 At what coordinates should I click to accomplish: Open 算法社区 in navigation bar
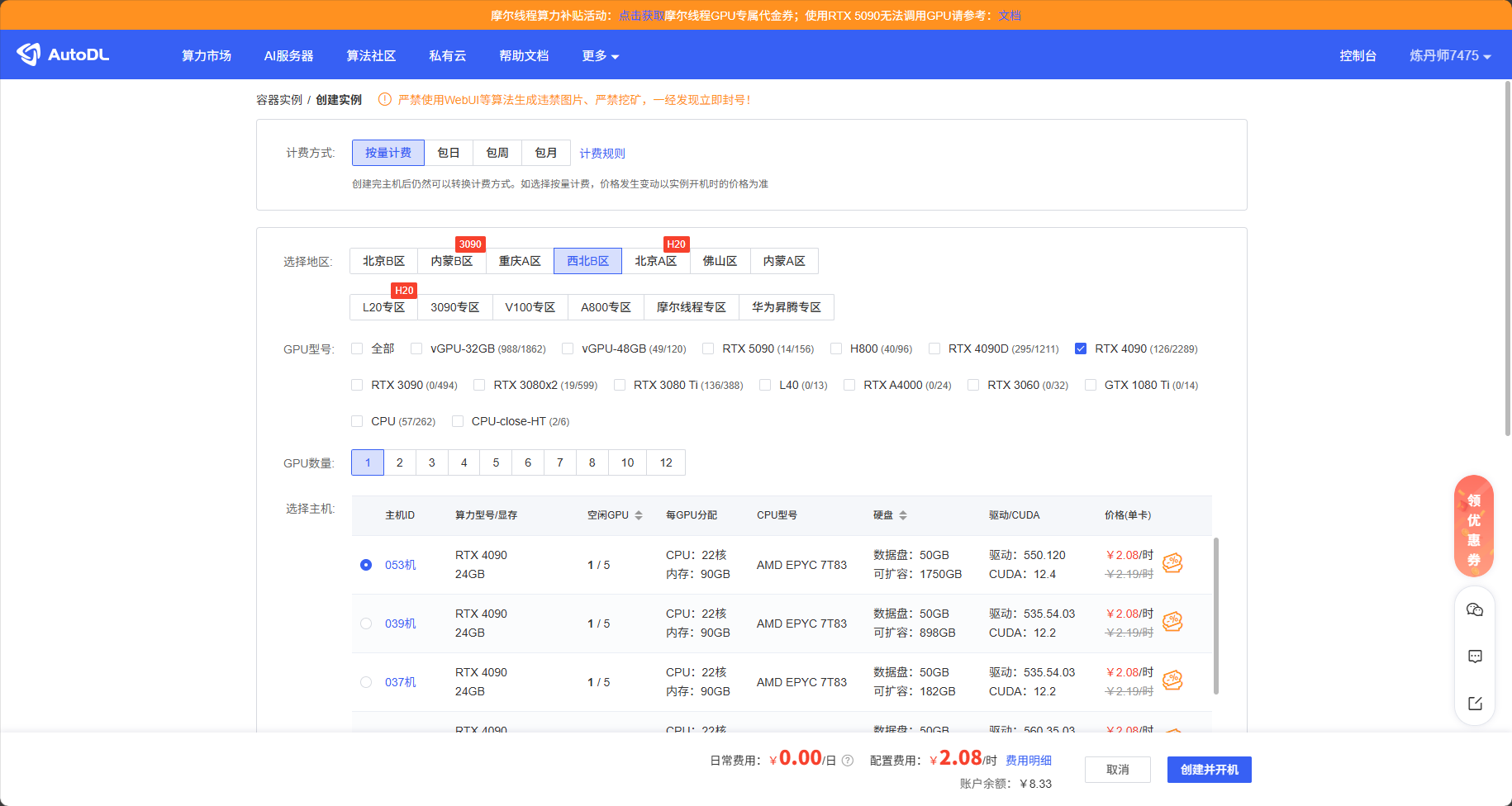coord(371,55)
